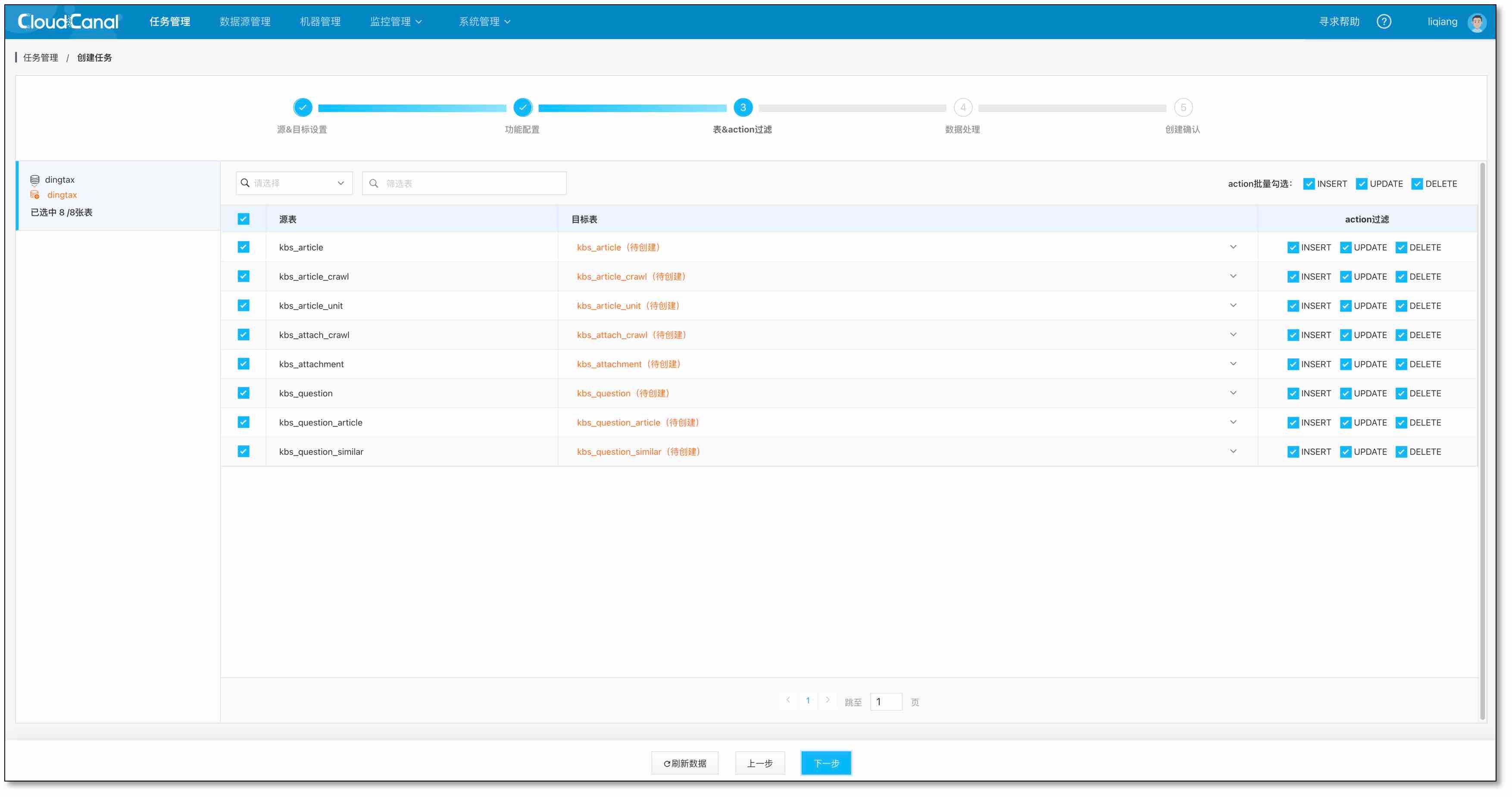Click the step 4 data processing circle
The image size is (1512, 797).
[962, 108]
